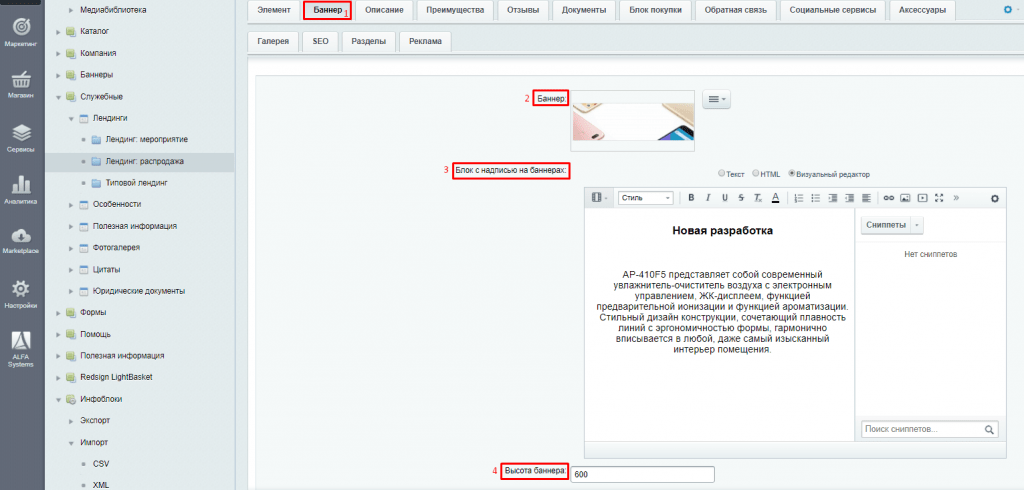Viewport: 1024px width, 490px height.
Task: Click the banner image thumbnail
Action: (x=632, y=122)
